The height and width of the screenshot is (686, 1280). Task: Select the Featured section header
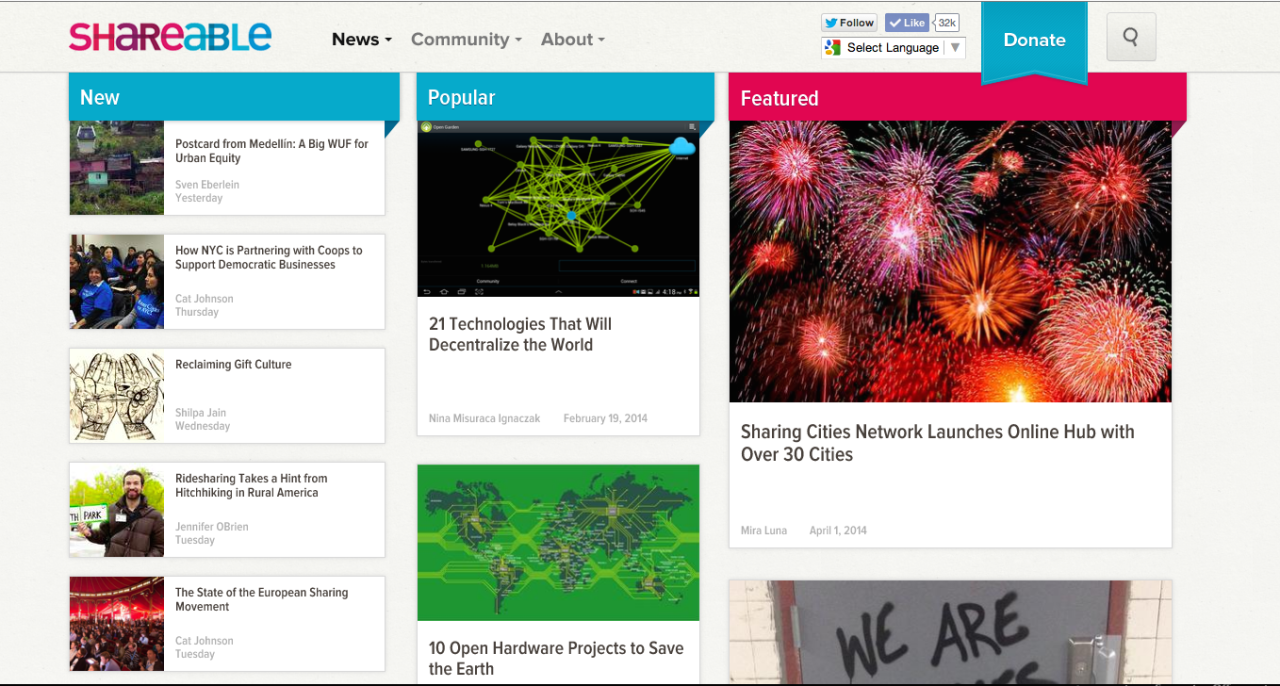click(x=779, y=98)
